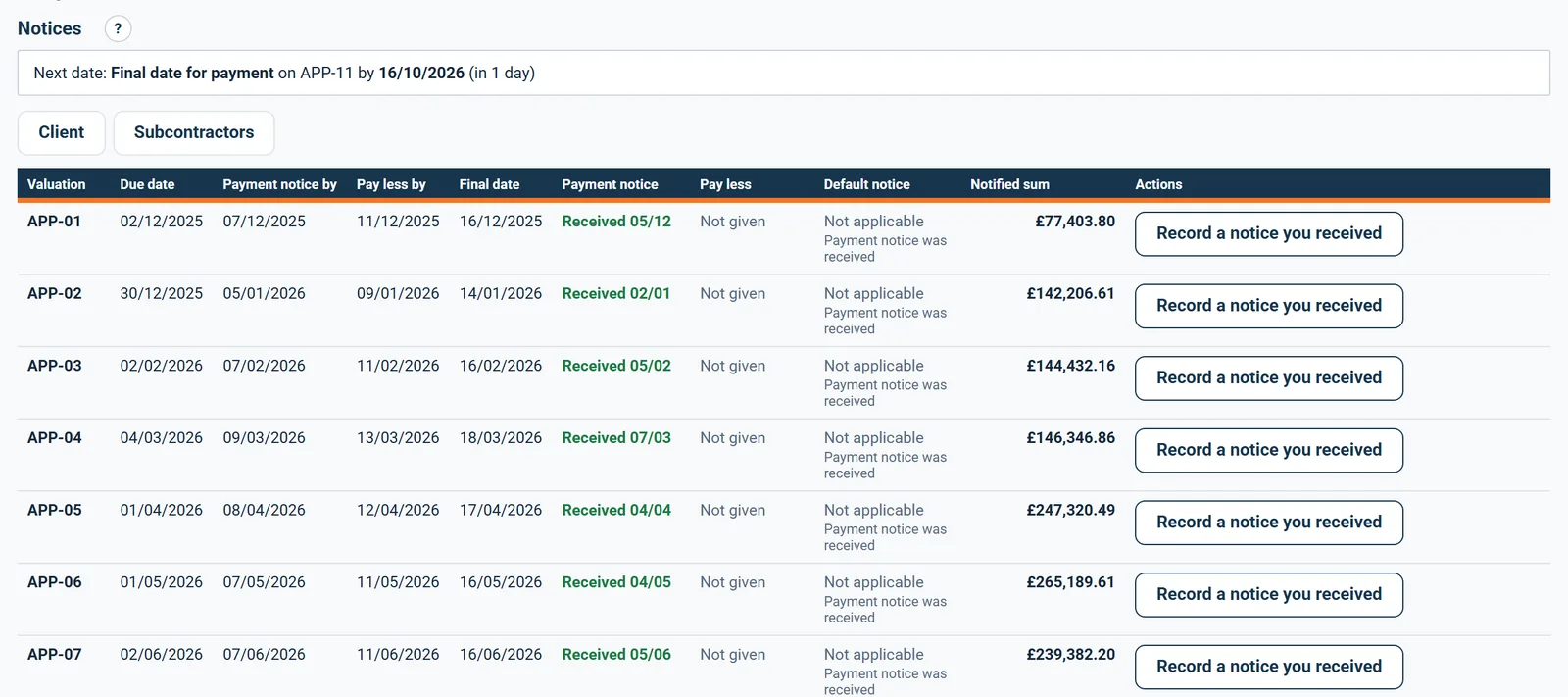
Task: Record a notice received for APP-02
Action: pyautogui.click(x=1269, y=306)
